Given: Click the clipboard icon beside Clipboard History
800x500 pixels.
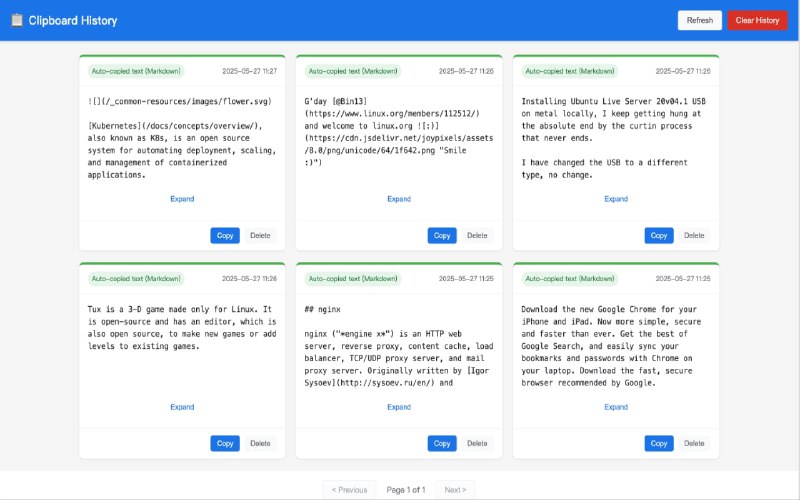Looking at the screenshot, I should (17, 20).
